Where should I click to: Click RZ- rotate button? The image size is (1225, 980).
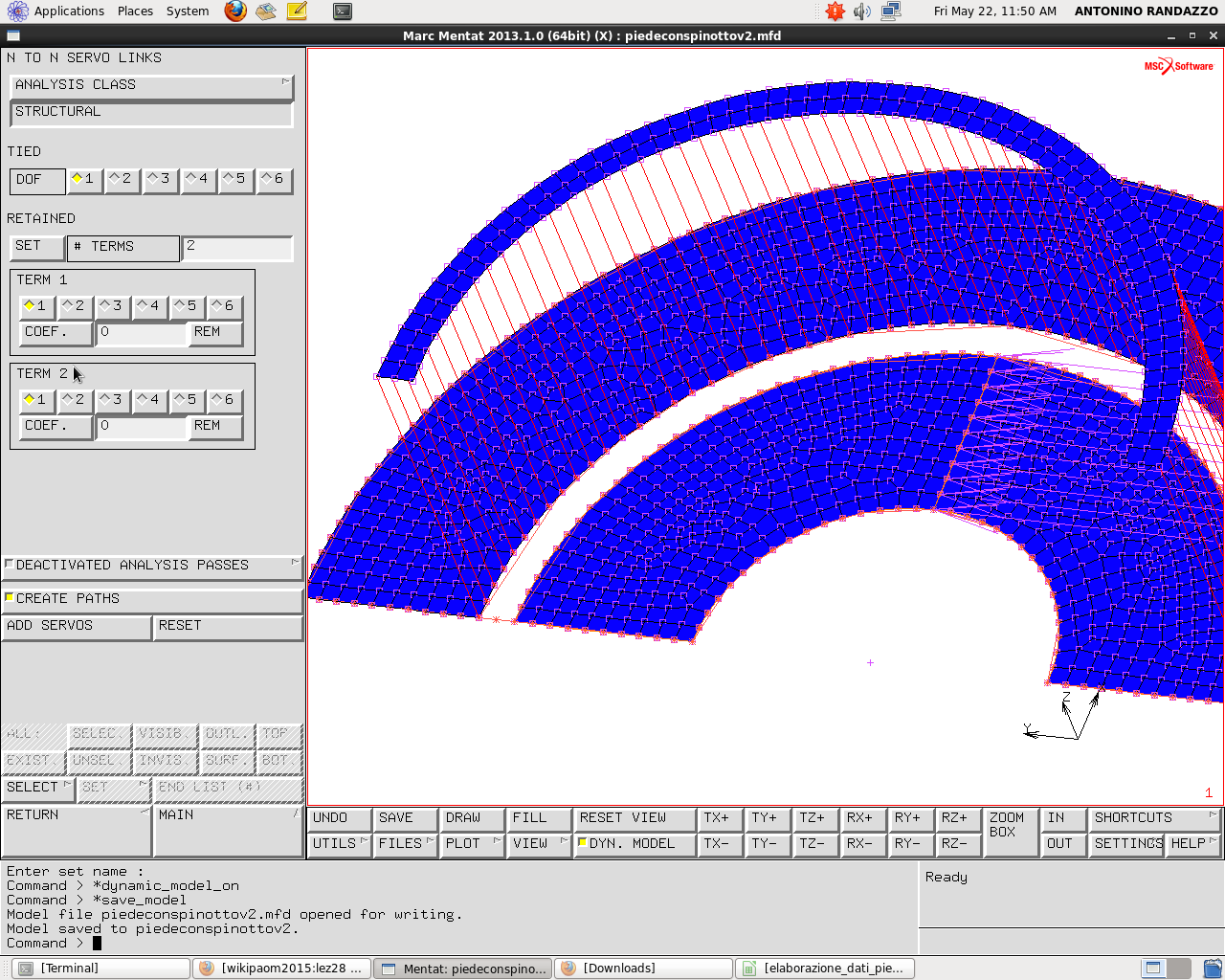coord(957,844)
